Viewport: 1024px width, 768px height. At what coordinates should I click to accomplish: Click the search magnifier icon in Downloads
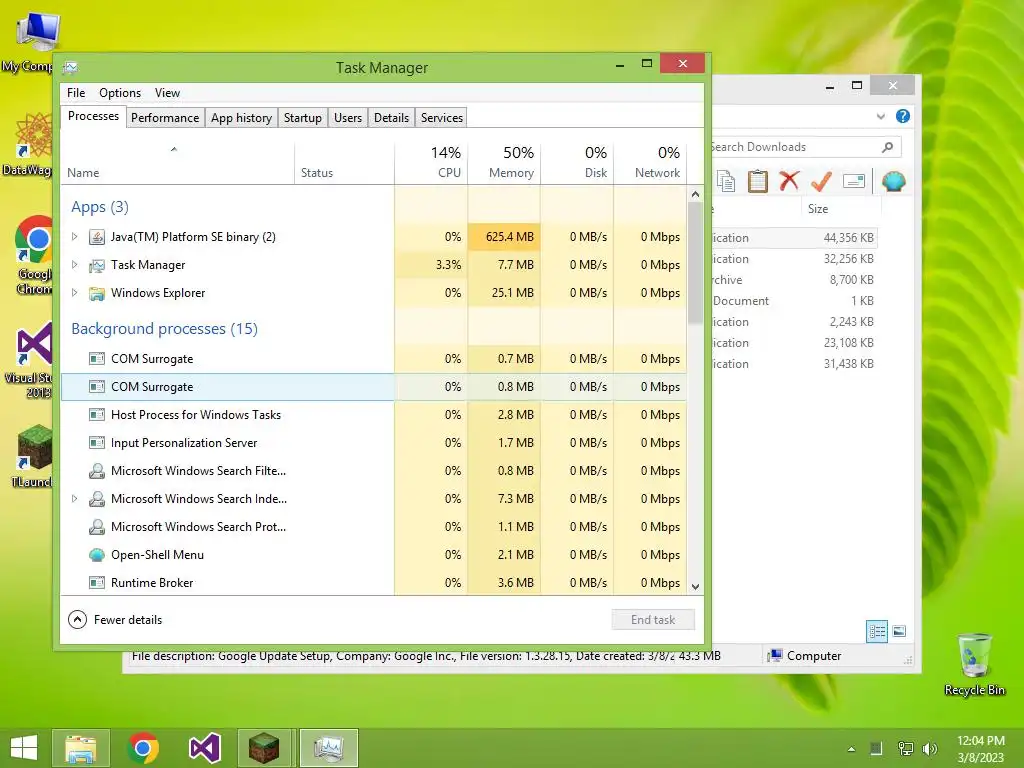coord(887,147)
